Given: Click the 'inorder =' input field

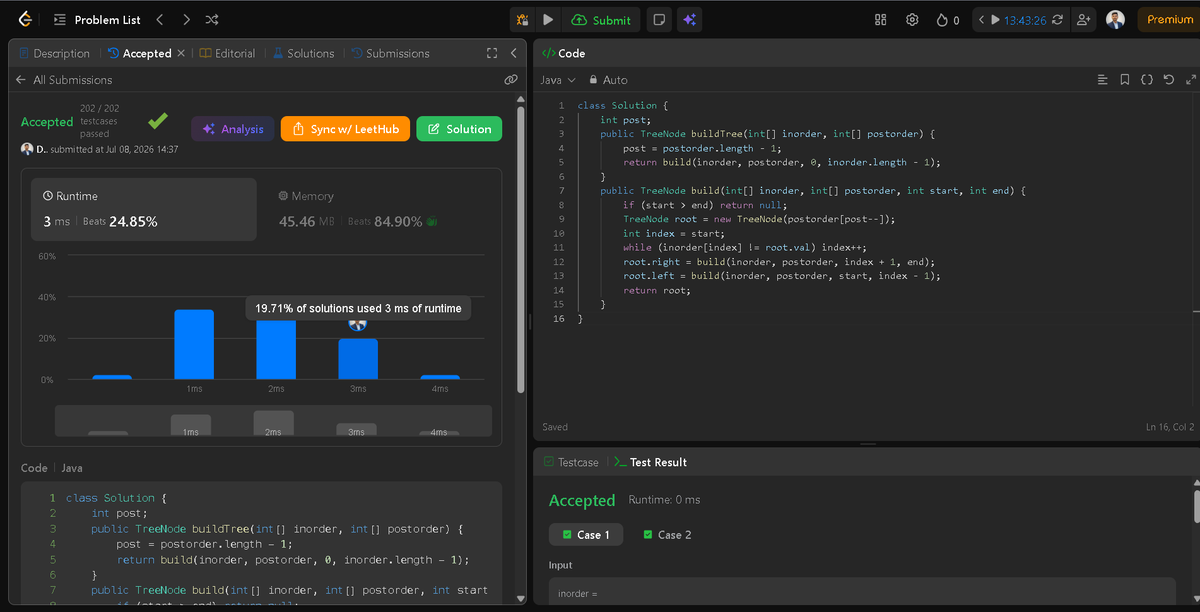Looking at the screenshot, I should [x=862, y=594].
